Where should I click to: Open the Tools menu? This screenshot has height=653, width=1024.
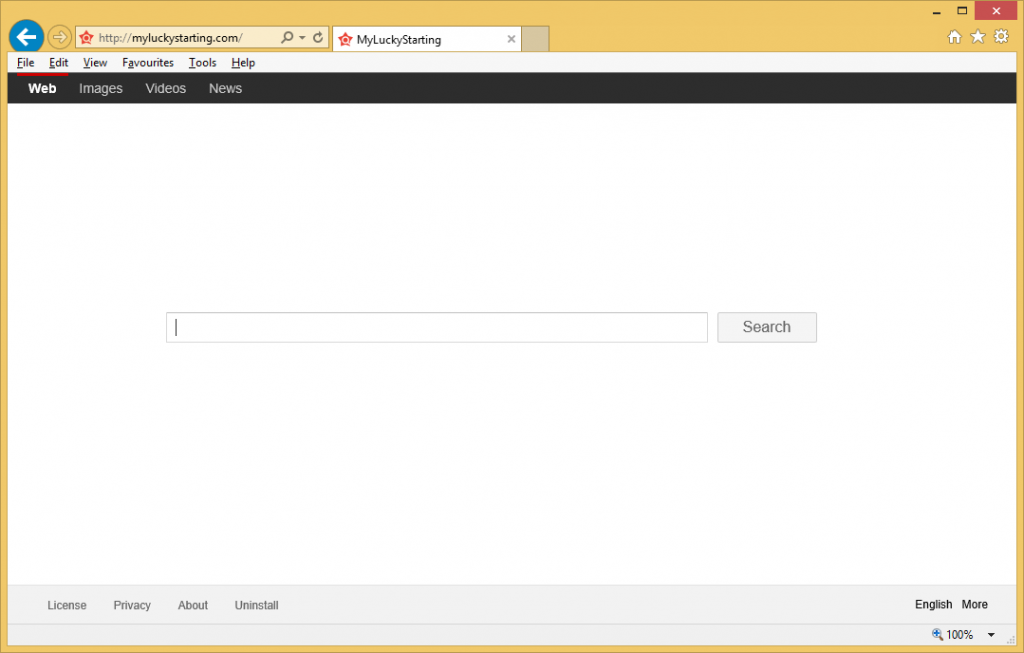[202, 63]
